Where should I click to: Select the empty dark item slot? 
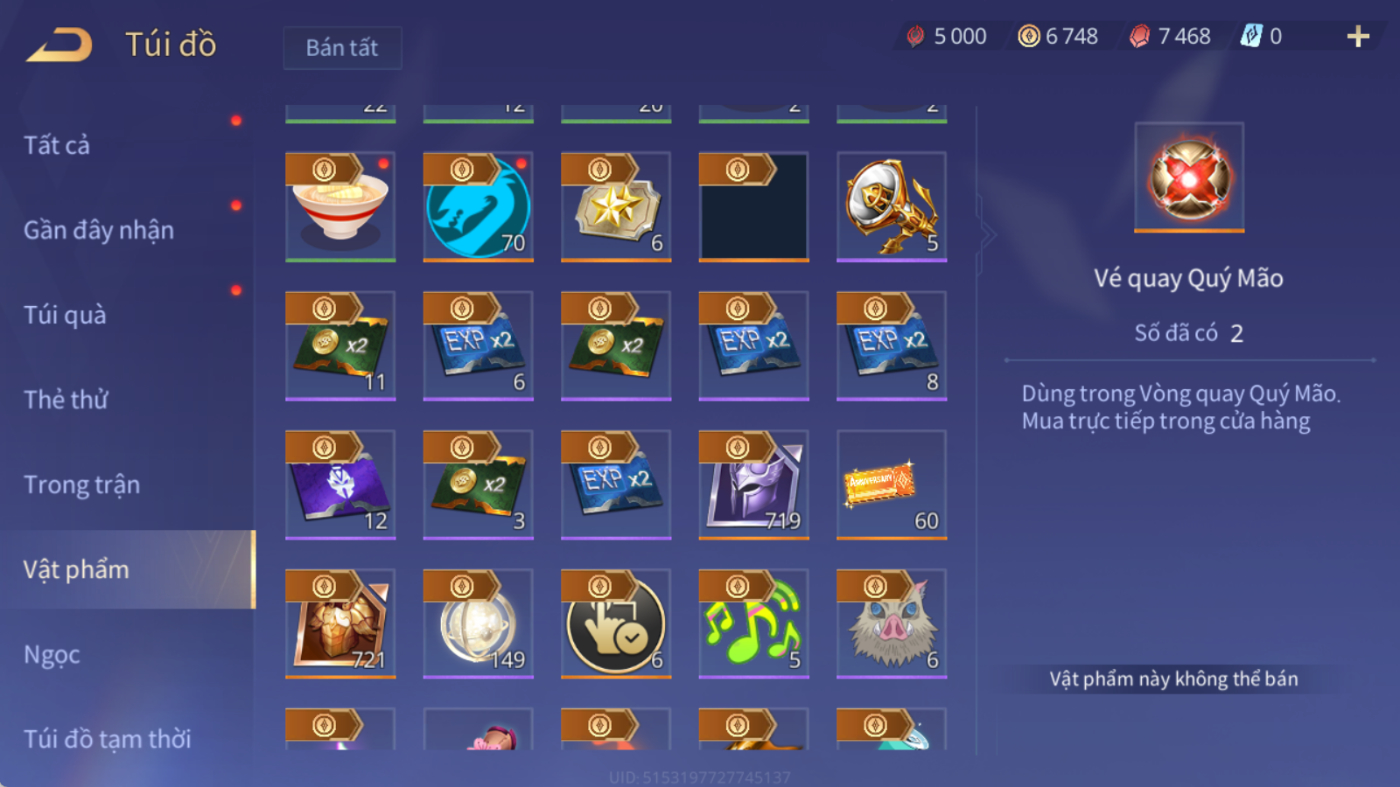(754, 207)
